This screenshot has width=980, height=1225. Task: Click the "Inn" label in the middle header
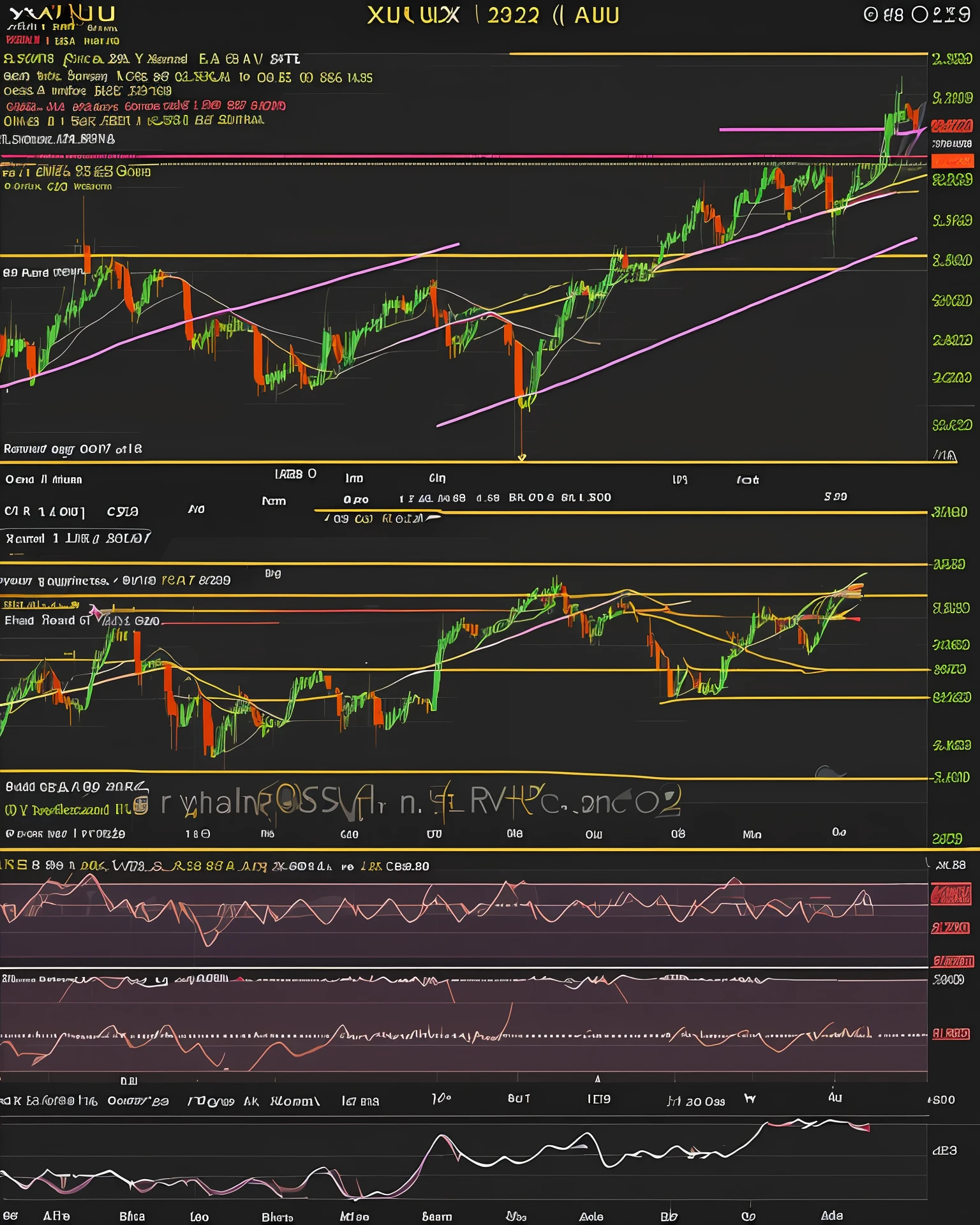(354, 479)
